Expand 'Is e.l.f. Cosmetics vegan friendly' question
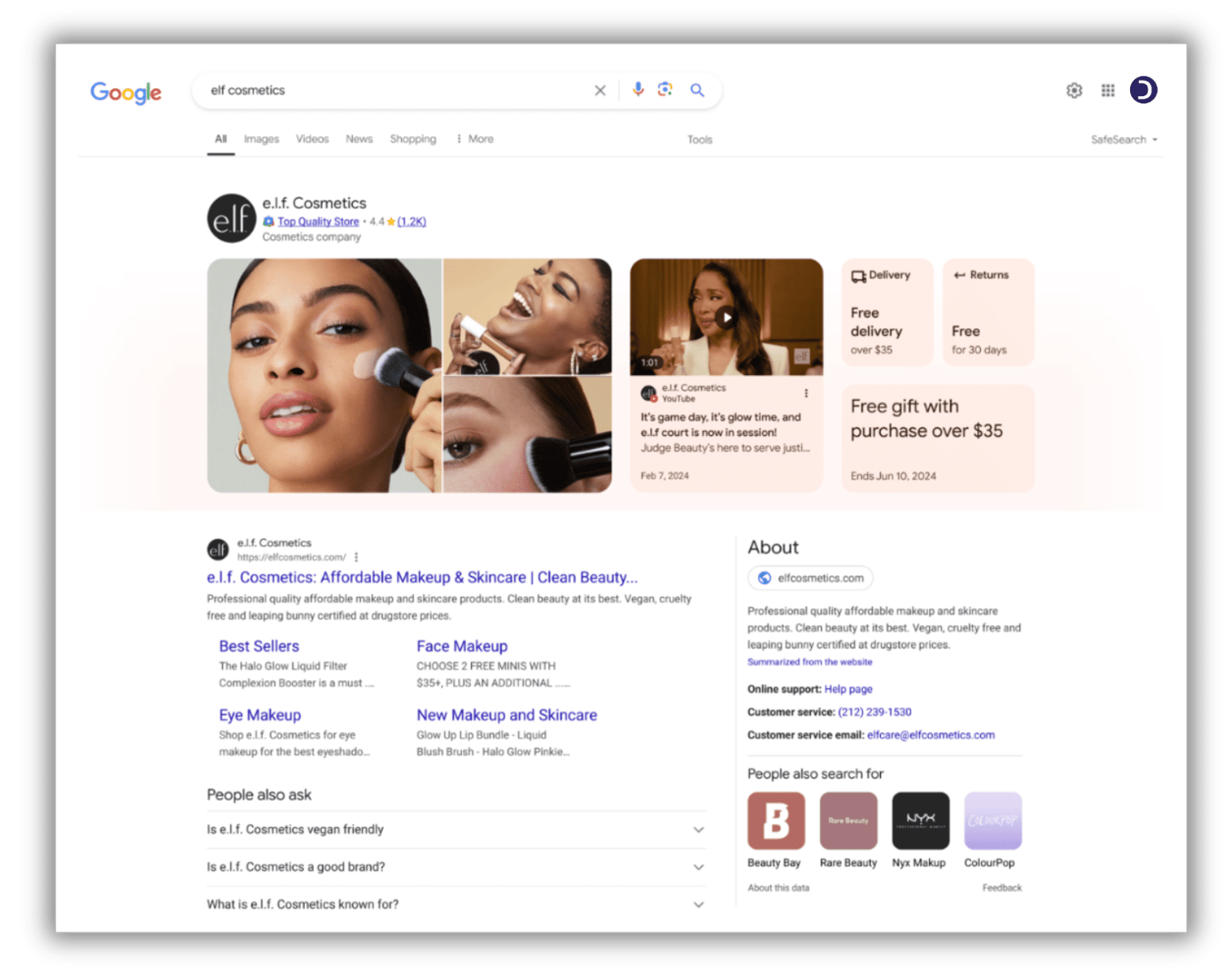1232x976 pixels. tap(455, 829)
